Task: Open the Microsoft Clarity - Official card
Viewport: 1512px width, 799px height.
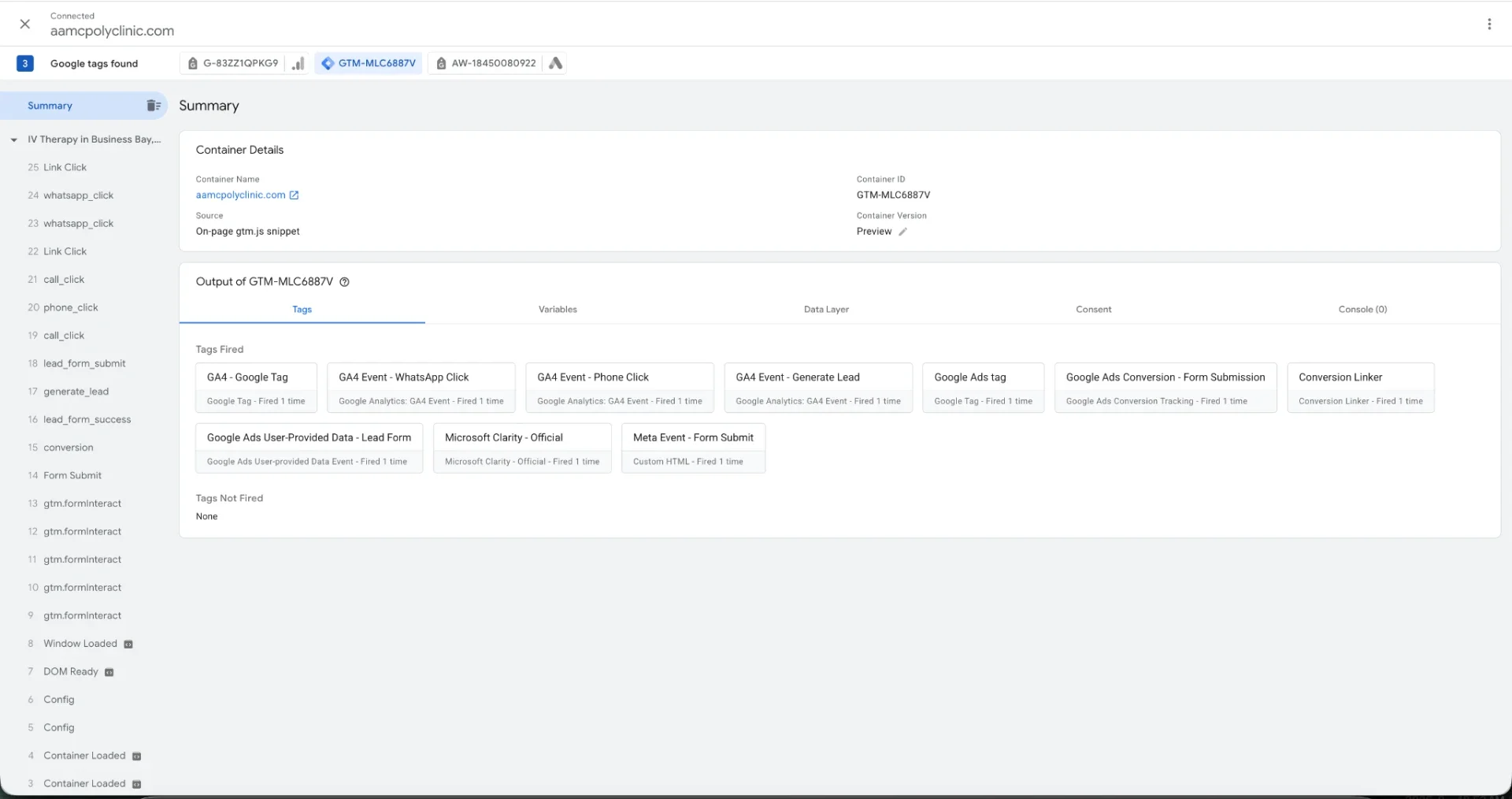Action: 522,448
